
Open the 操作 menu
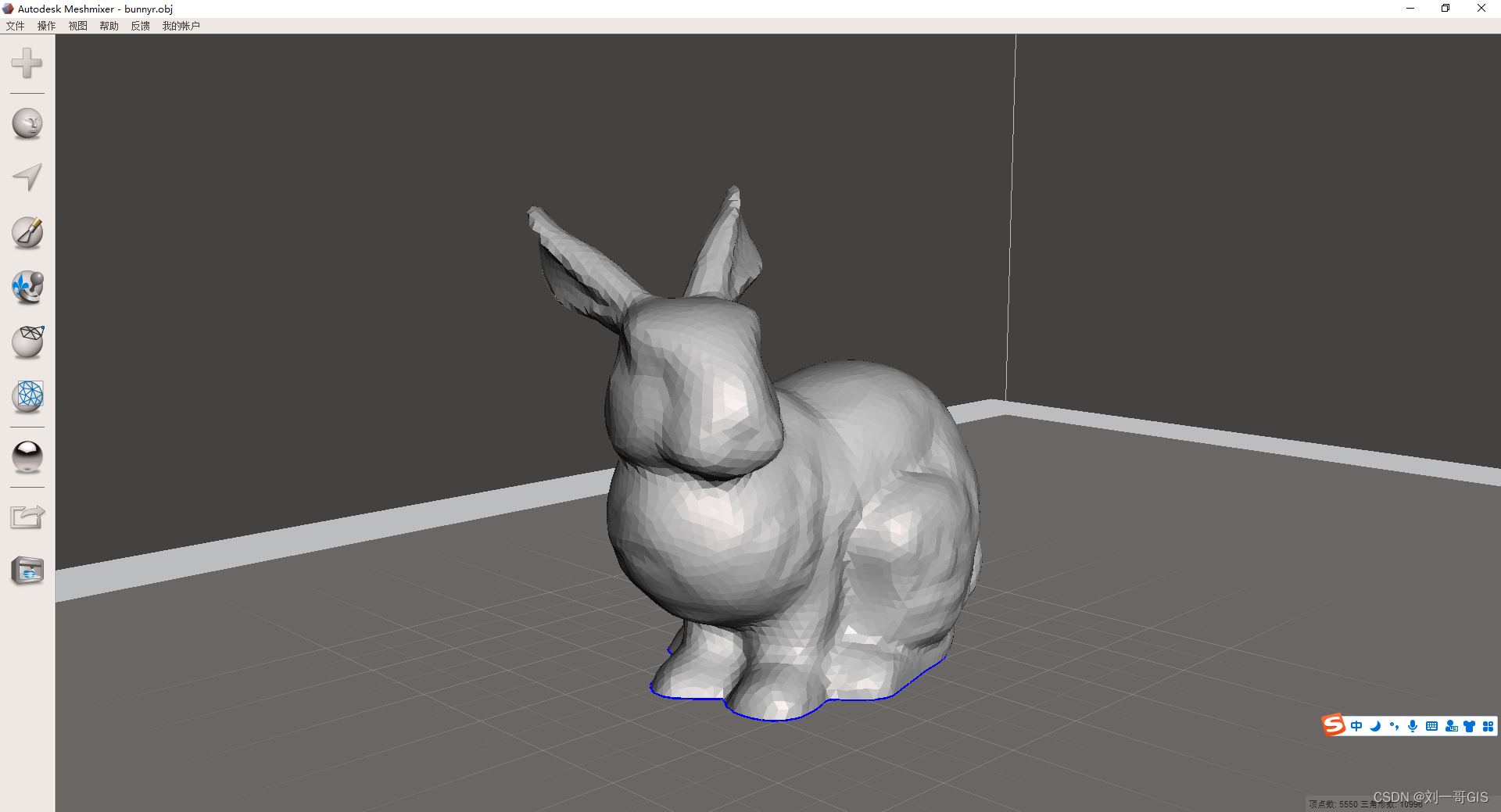[47, 26]
